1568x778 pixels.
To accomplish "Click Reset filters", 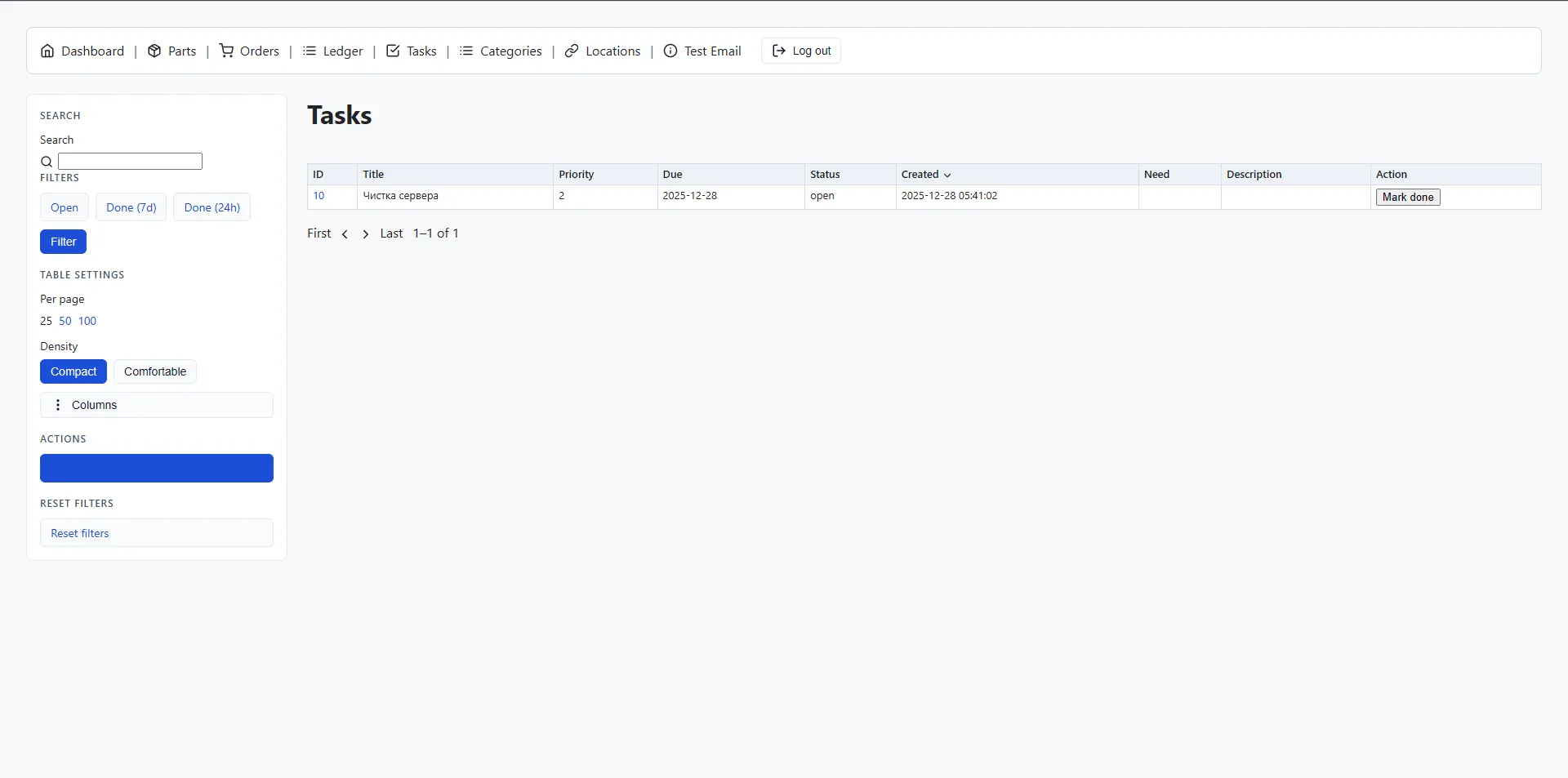I will (x=157, y=533).
